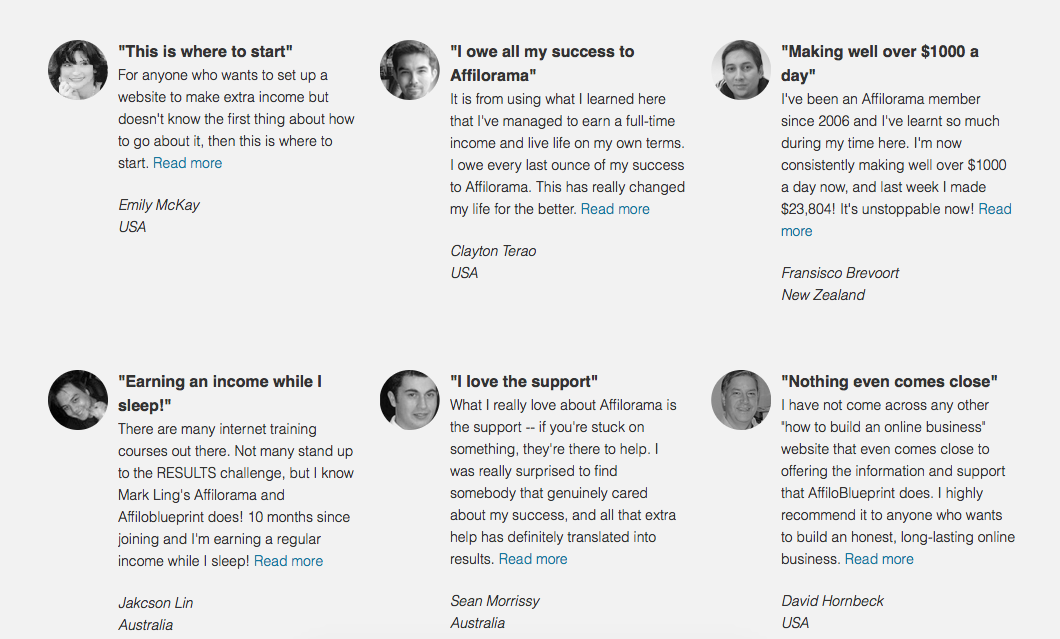Click the name Fransisco Brevoort
This screenshot has height=639, width=1060.
pos(840,273)
